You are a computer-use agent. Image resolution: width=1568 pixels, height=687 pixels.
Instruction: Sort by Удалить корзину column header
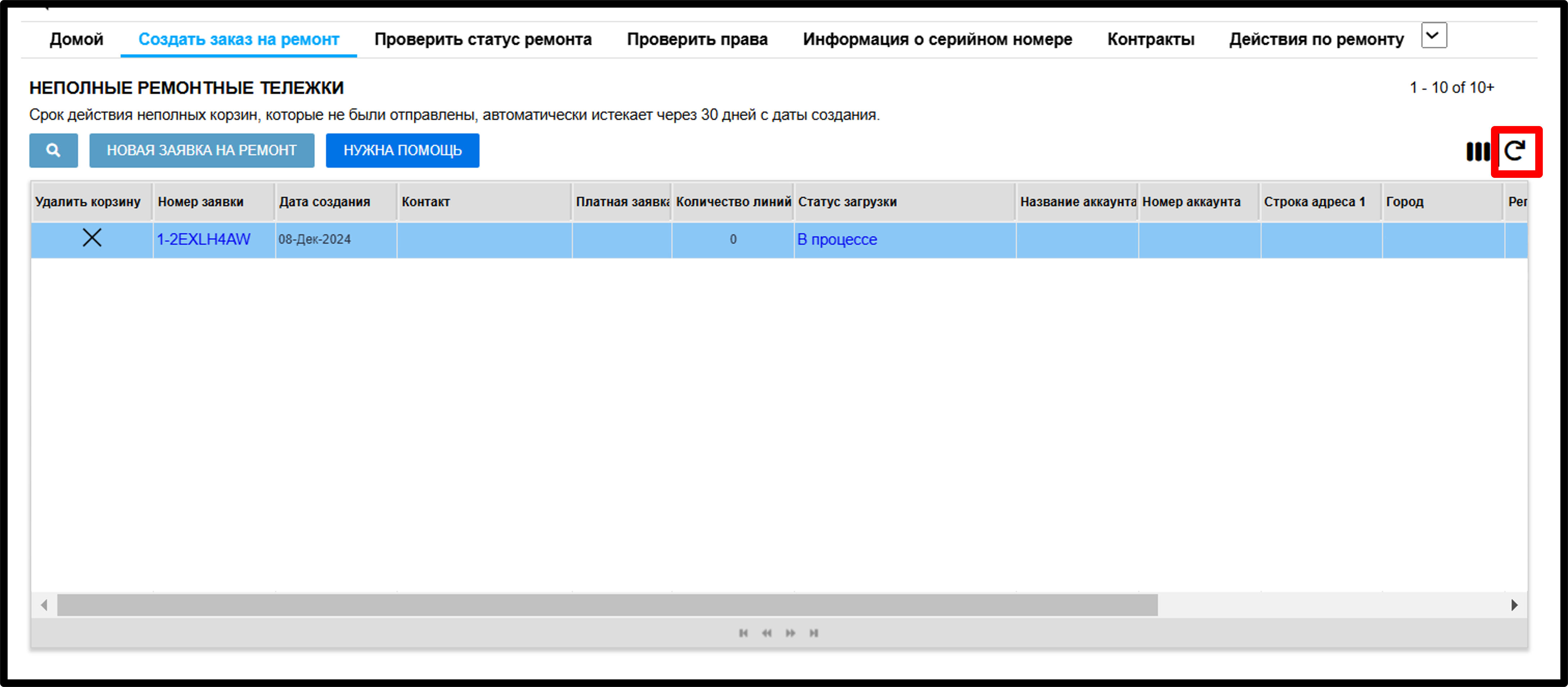tap(91, 202)
